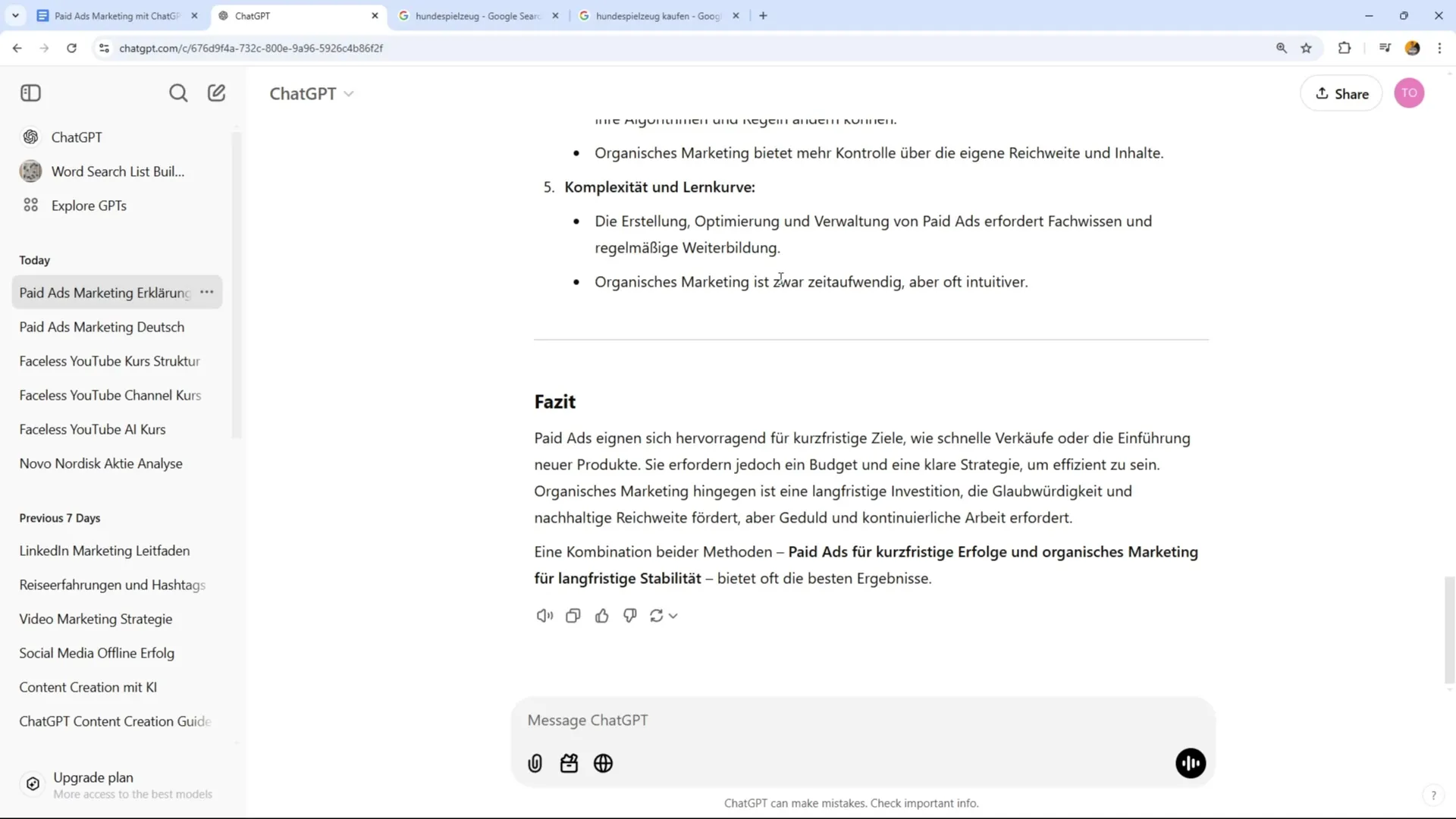Switch to the Paid Ads Marketing mit ChatGPT tab
The image size is (1456, 819).
[x=117, y=15]
